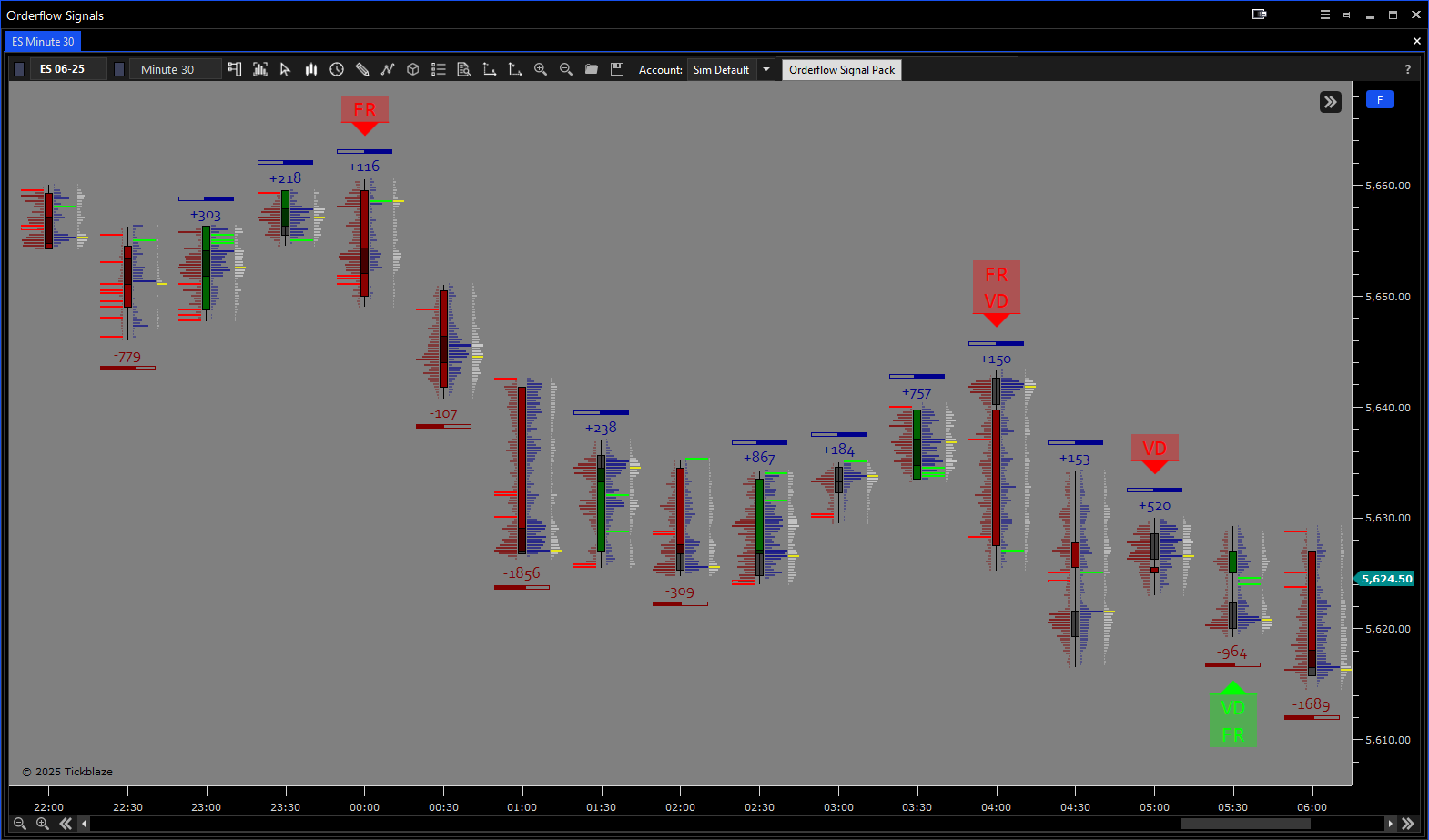The height and width of the screenshot is (840, 1429).
Task: Click the -1856 delta value
Action: [522, 573]
